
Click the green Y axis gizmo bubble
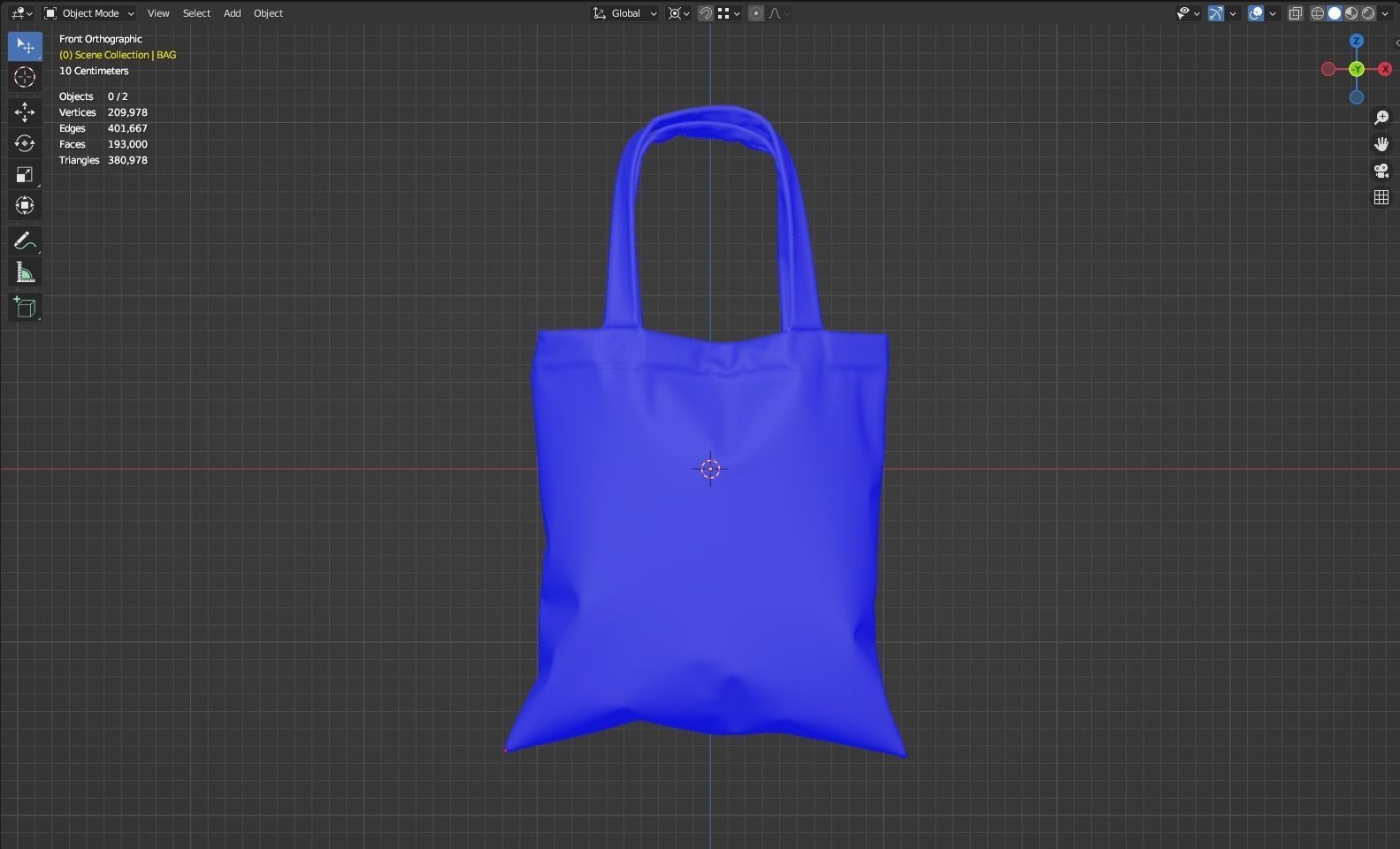(1357, 69)
